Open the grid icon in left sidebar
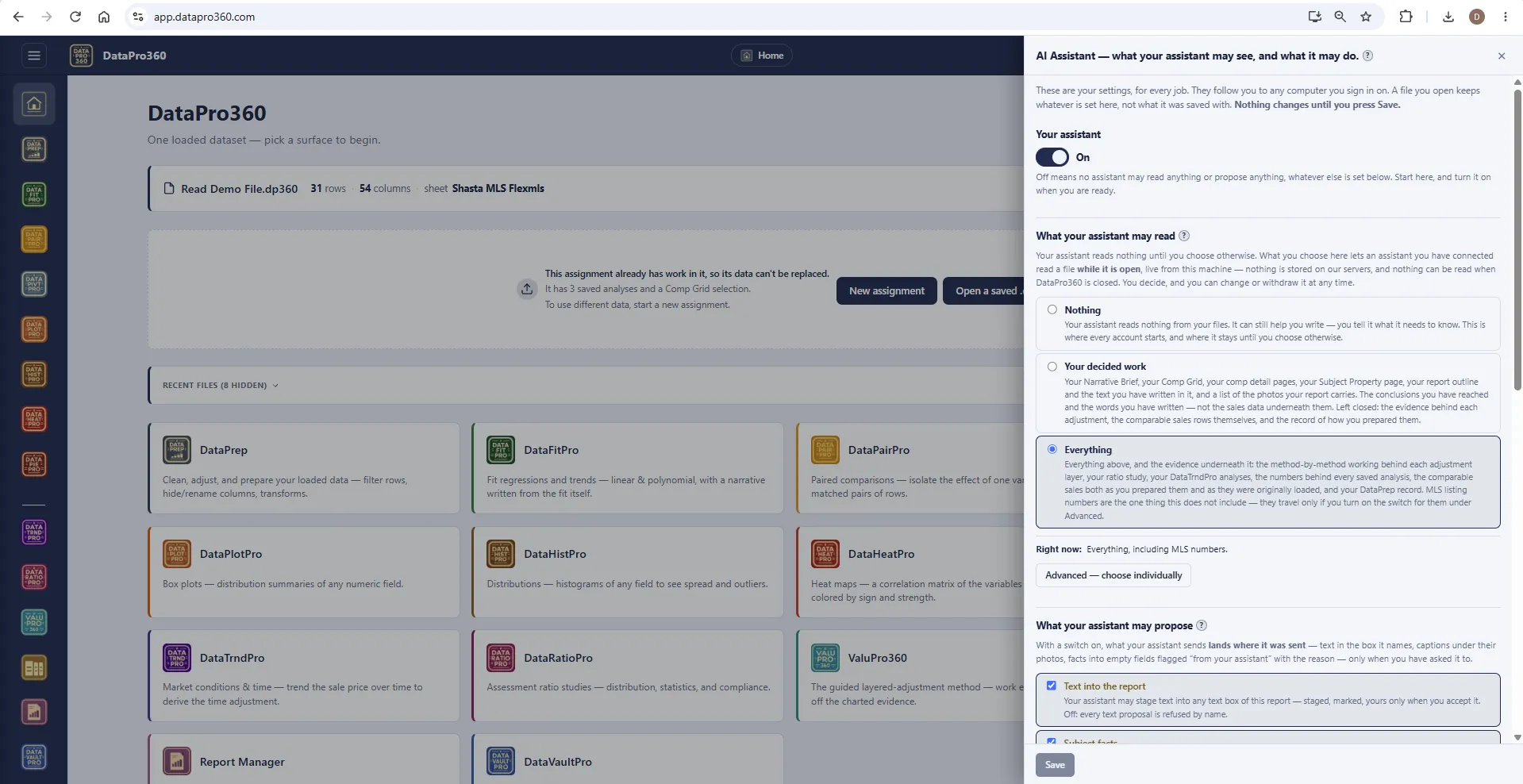 click(34, 667)
